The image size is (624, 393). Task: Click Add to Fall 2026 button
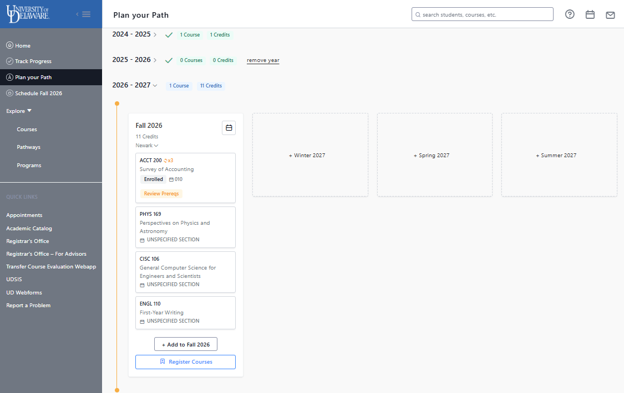point(186,344)
